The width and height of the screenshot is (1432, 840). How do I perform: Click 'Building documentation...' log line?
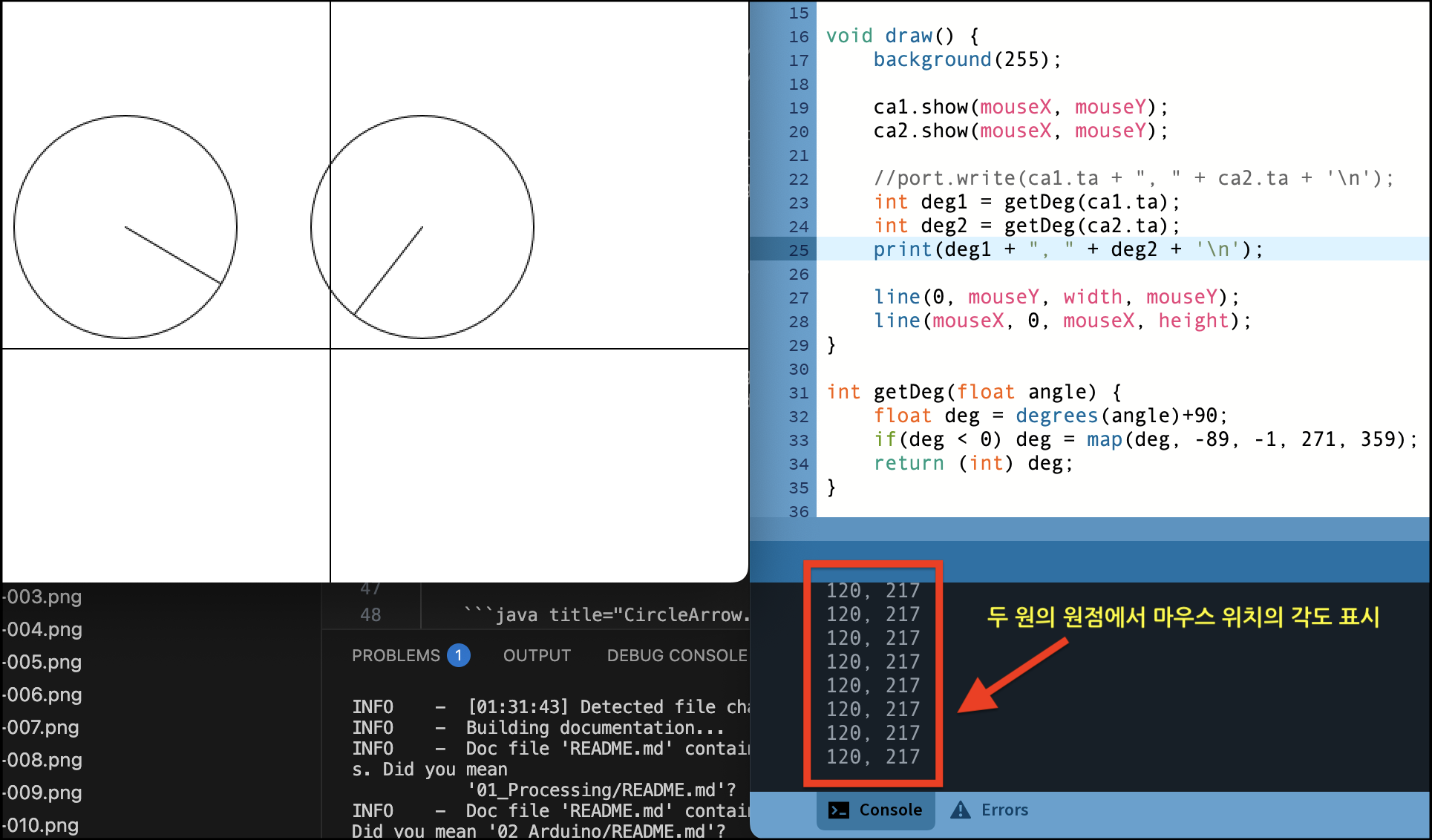pyautogui.click(x=538, y=727)
